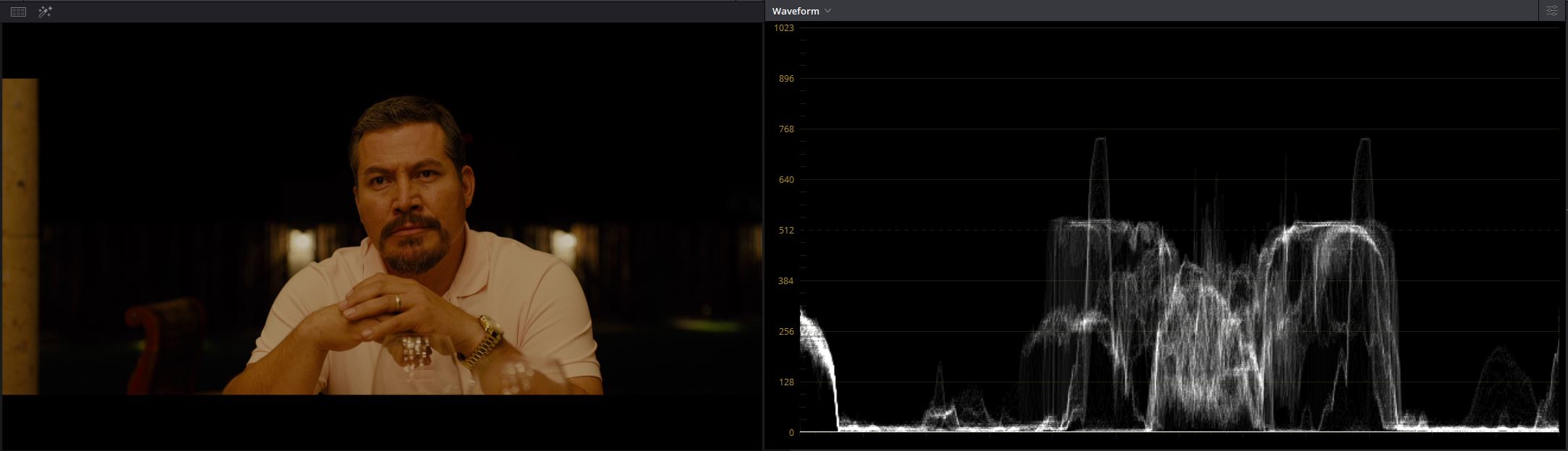
Task: Click the 384 scale label
Action: (x=785, y=280)
